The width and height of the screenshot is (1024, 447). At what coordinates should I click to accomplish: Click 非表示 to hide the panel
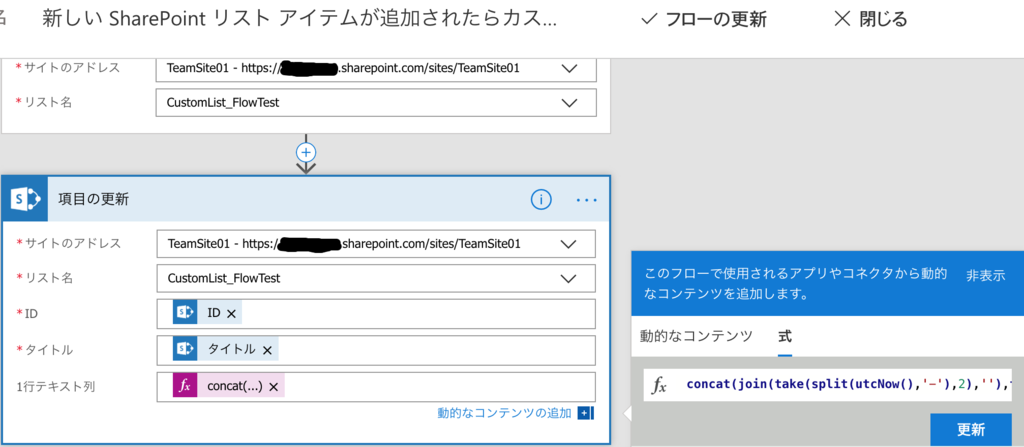coord(985,275)
